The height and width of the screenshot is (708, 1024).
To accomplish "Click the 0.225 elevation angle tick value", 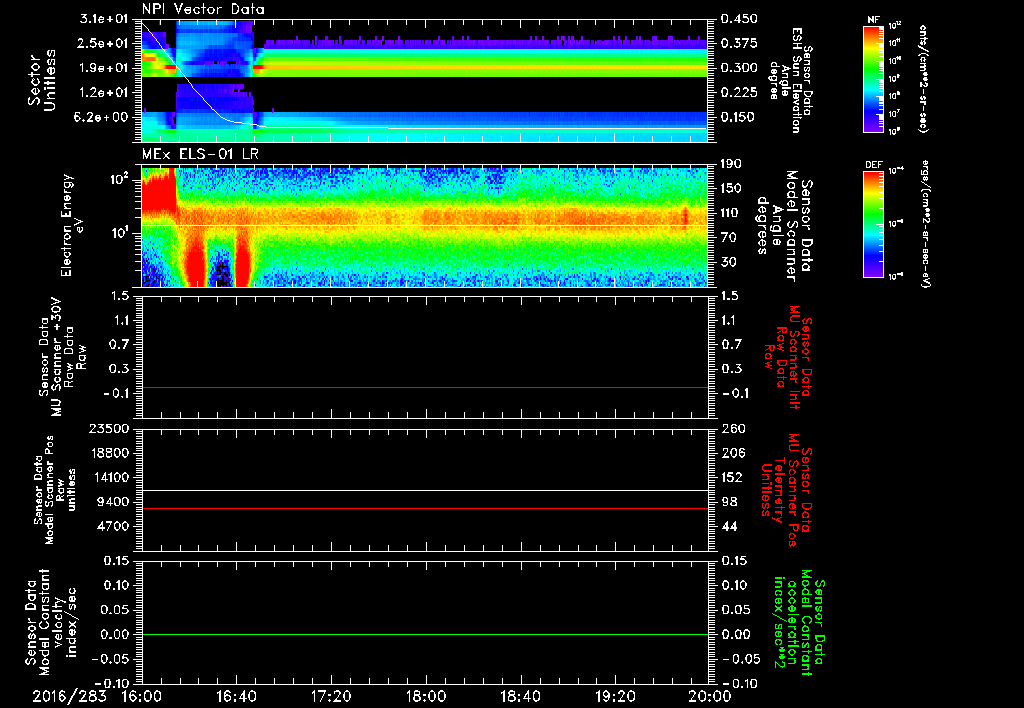I will click(740, 93).
